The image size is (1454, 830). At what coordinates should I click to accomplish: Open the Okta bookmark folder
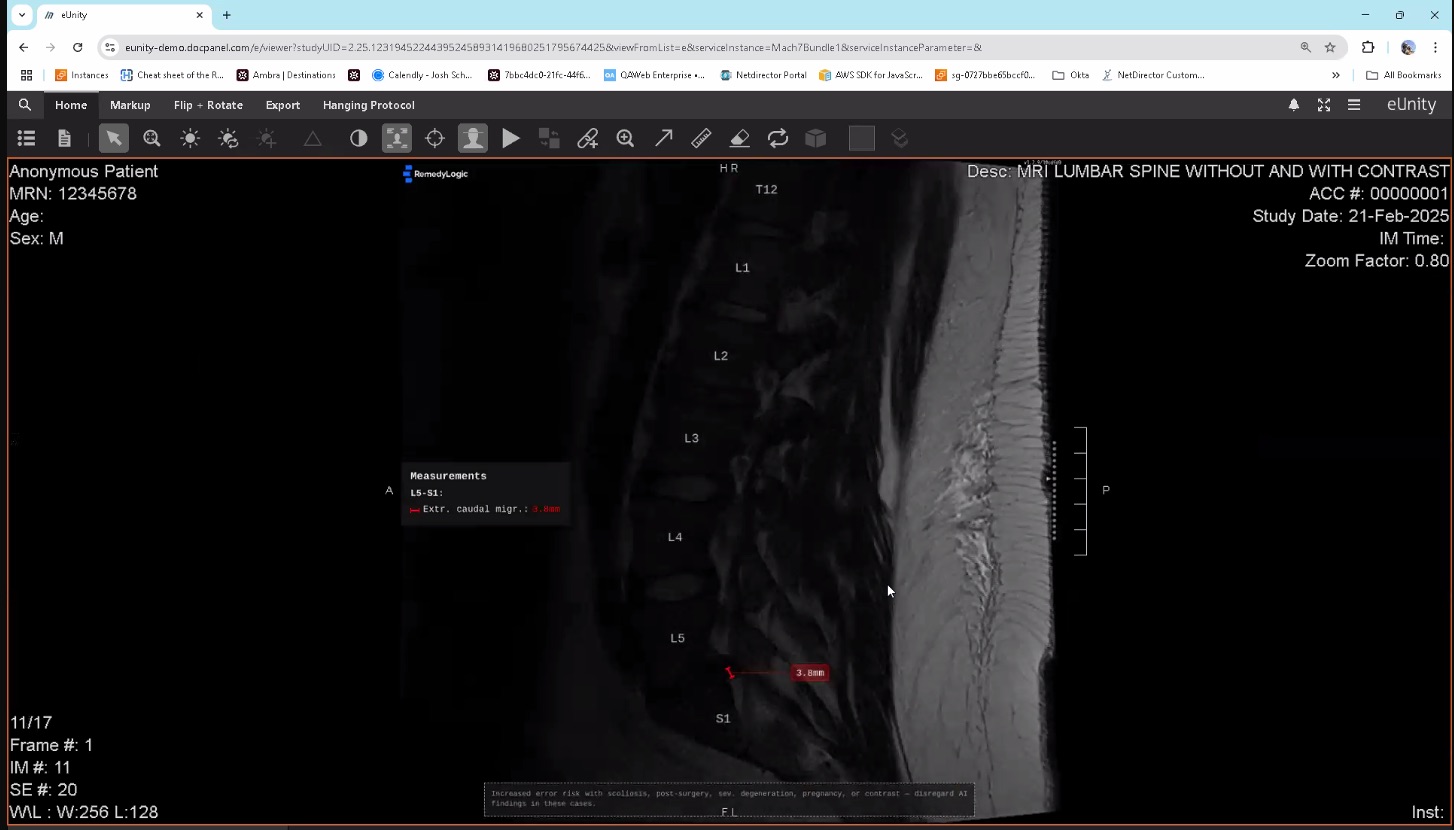click(x=1071, y=75)
